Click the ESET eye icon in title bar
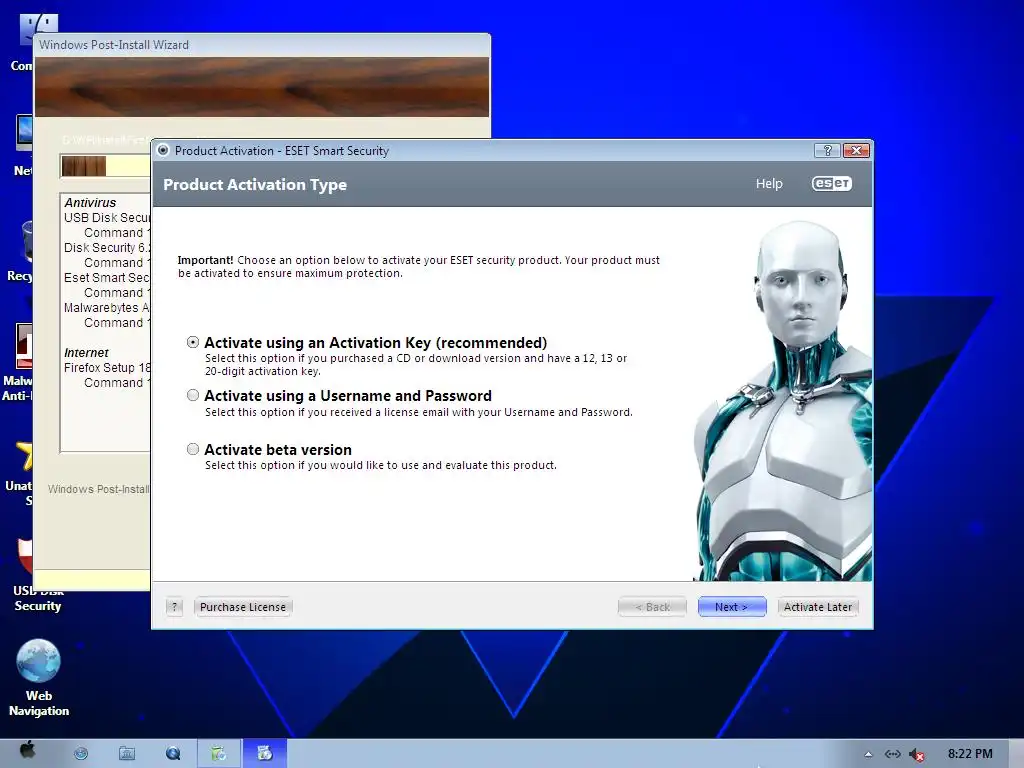Image resolution: width=1024 pixels, height=768 pixels. tap(163, 150)
